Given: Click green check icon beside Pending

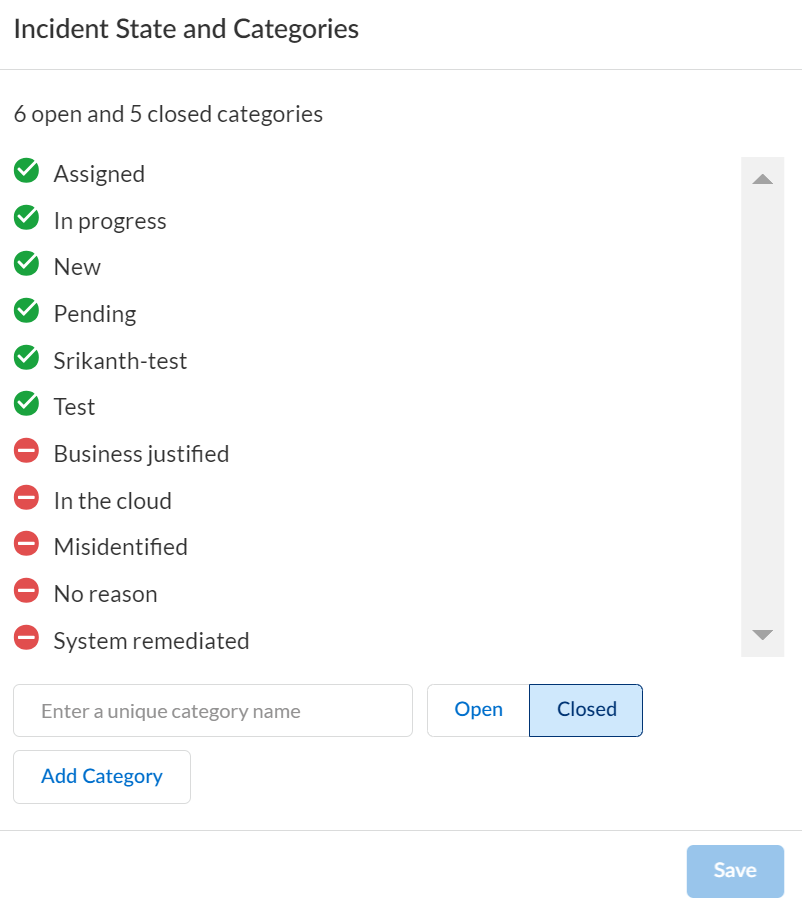Looking at the screenshot, I should (x=26, y=311).
